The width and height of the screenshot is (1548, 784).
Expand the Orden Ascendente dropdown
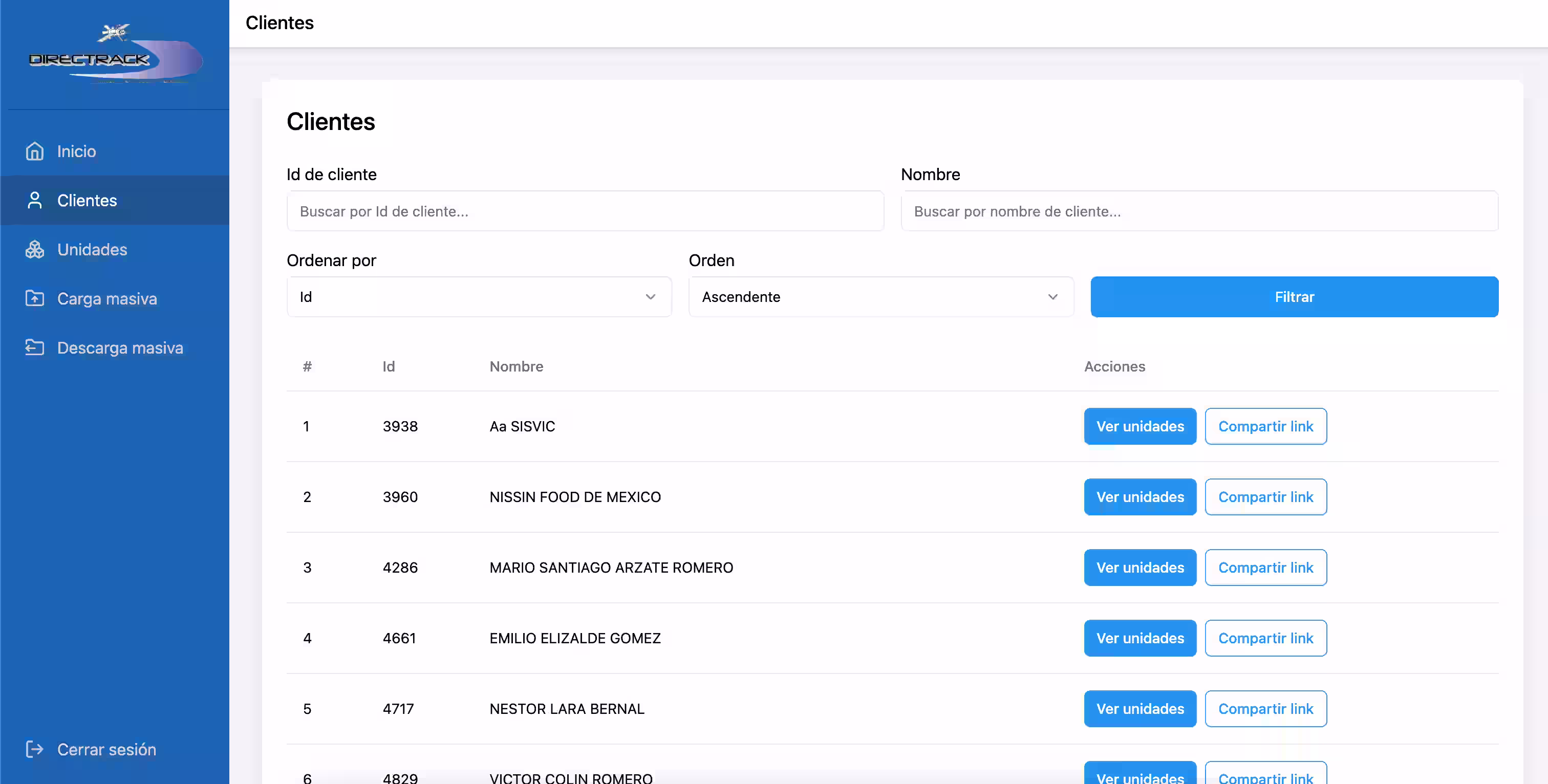pyautogui.click(x=880, y=297)
